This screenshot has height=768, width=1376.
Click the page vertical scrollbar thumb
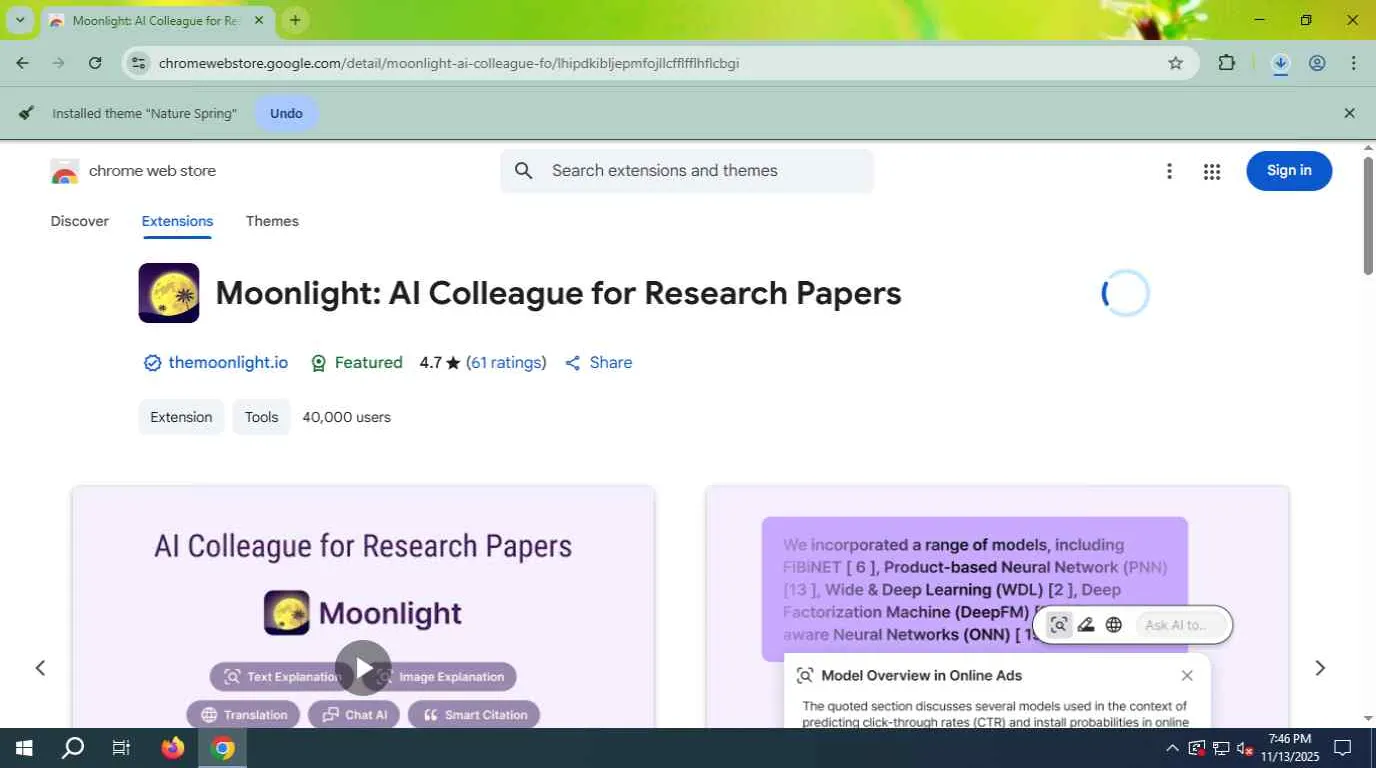point(1368,215)
